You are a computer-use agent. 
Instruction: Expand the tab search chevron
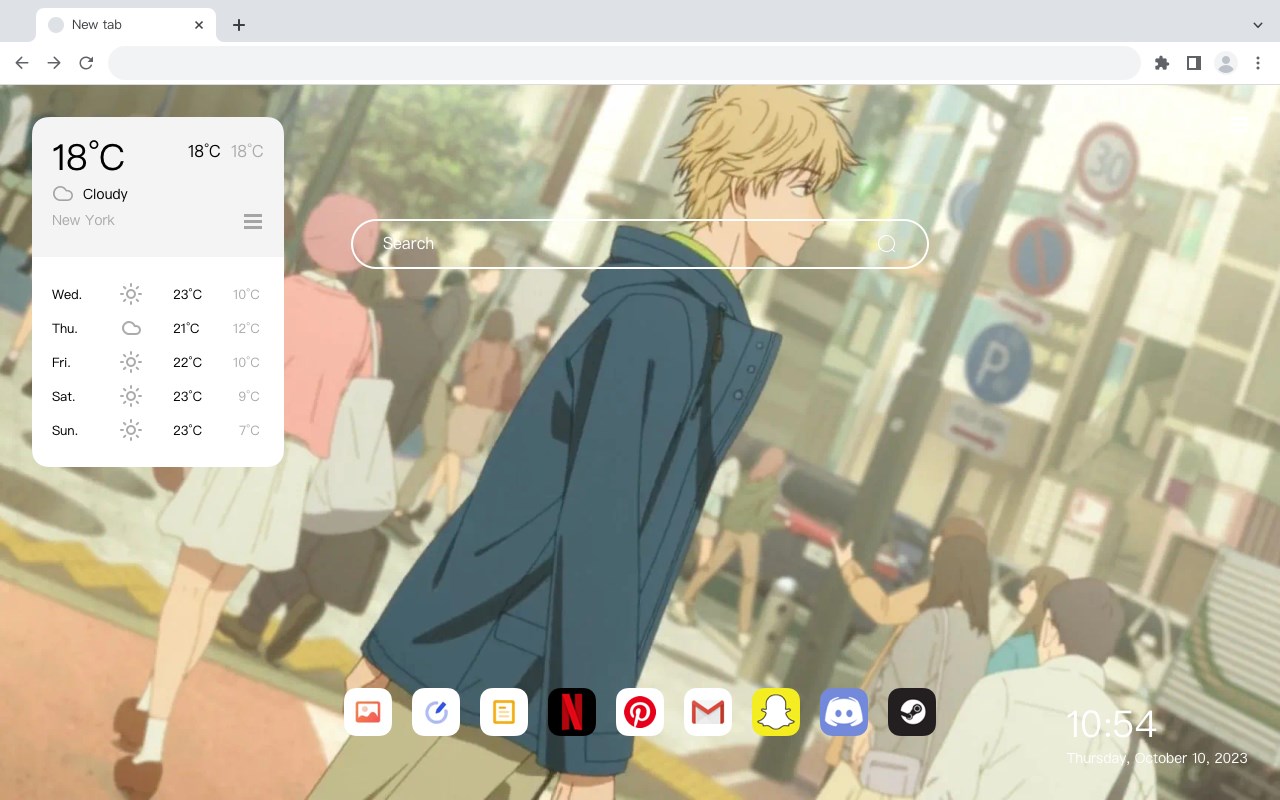1258,25
